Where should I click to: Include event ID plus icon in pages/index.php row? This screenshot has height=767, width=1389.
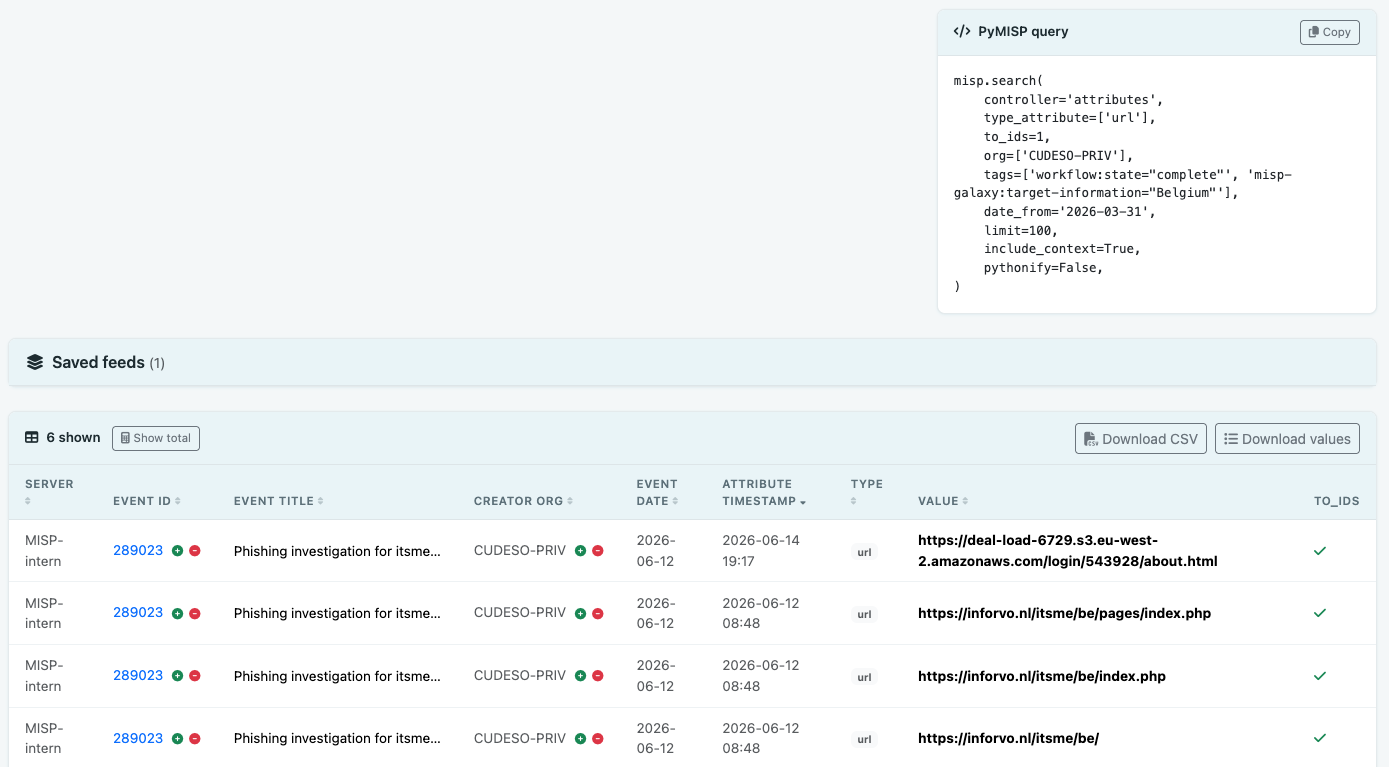pos(177,613)
